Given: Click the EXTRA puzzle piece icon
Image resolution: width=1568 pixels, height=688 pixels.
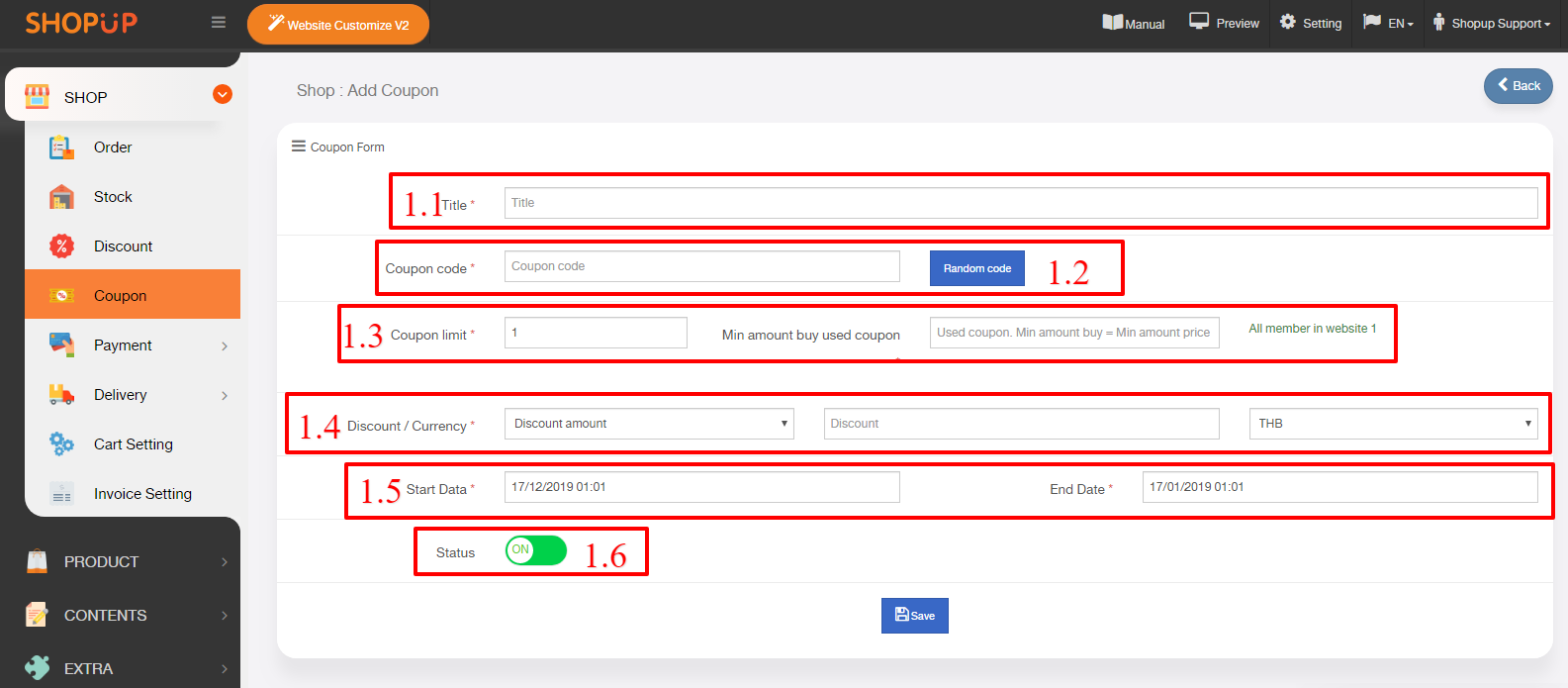Looking at the screenshot, I should coord(37,667).
